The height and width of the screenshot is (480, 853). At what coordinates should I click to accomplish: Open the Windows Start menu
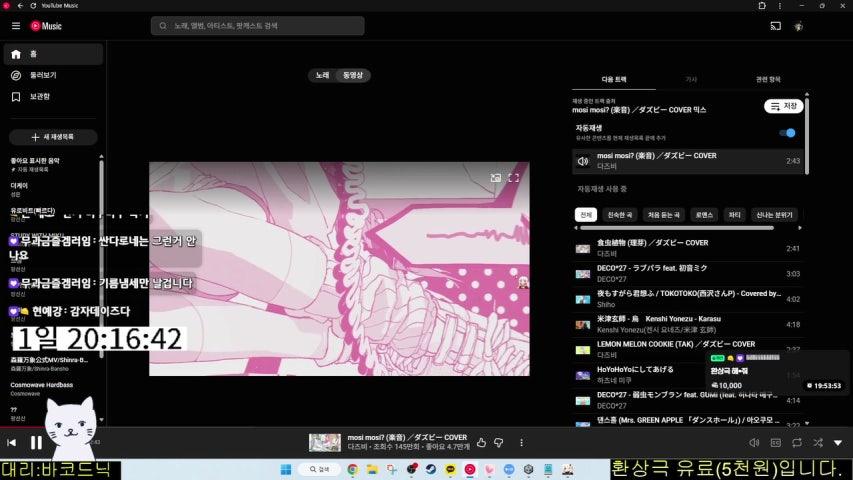[286, 469]
